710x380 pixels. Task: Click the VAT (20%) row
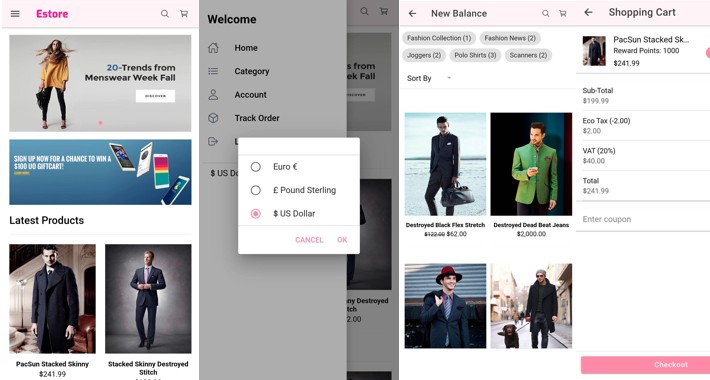[643, 155]
